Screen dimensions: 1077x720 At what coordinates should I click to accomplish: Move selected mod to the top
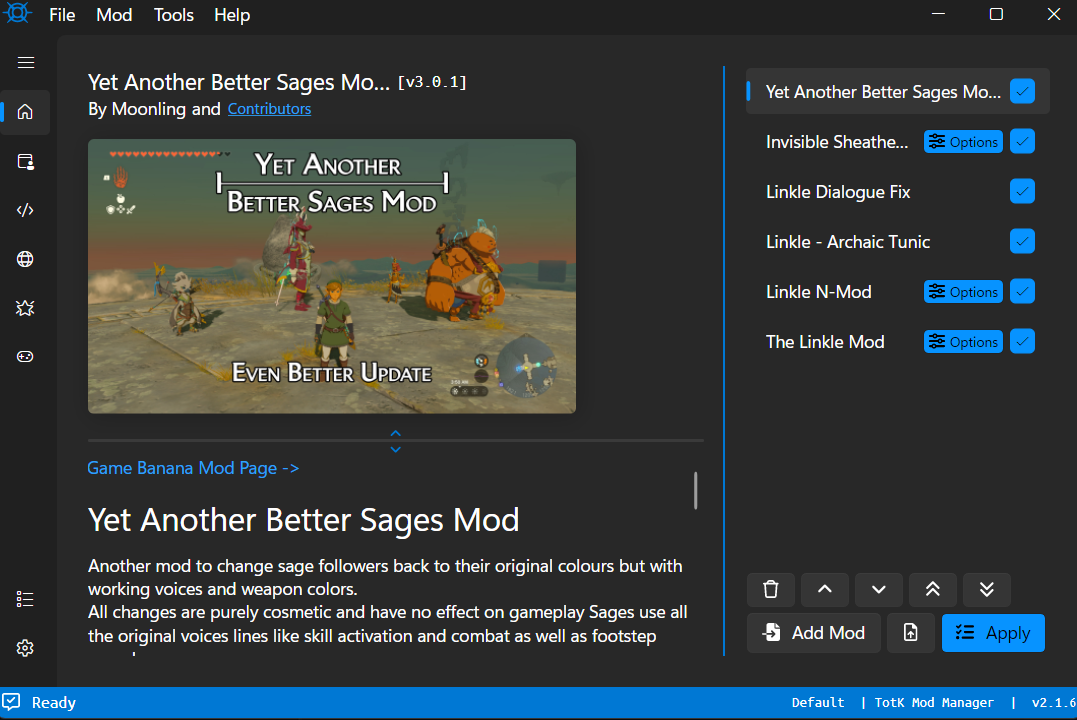point(933,589)
